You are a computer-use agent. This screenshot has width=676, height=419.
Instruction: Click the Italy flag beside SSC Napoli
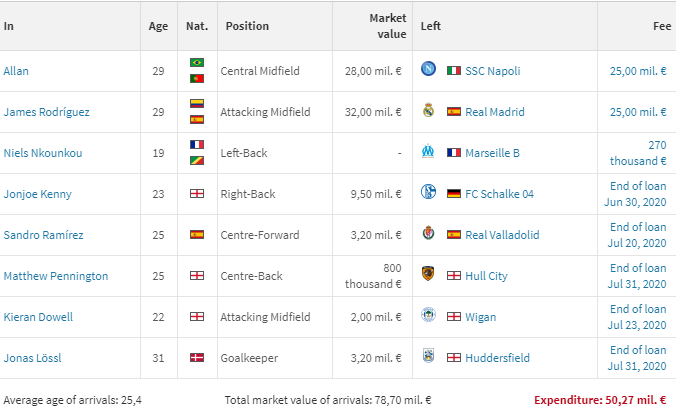(x=454, y=71)
